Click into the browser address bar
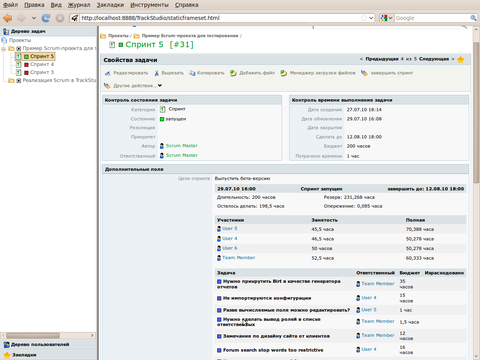 pyautogui.click(x=220, y=18)
